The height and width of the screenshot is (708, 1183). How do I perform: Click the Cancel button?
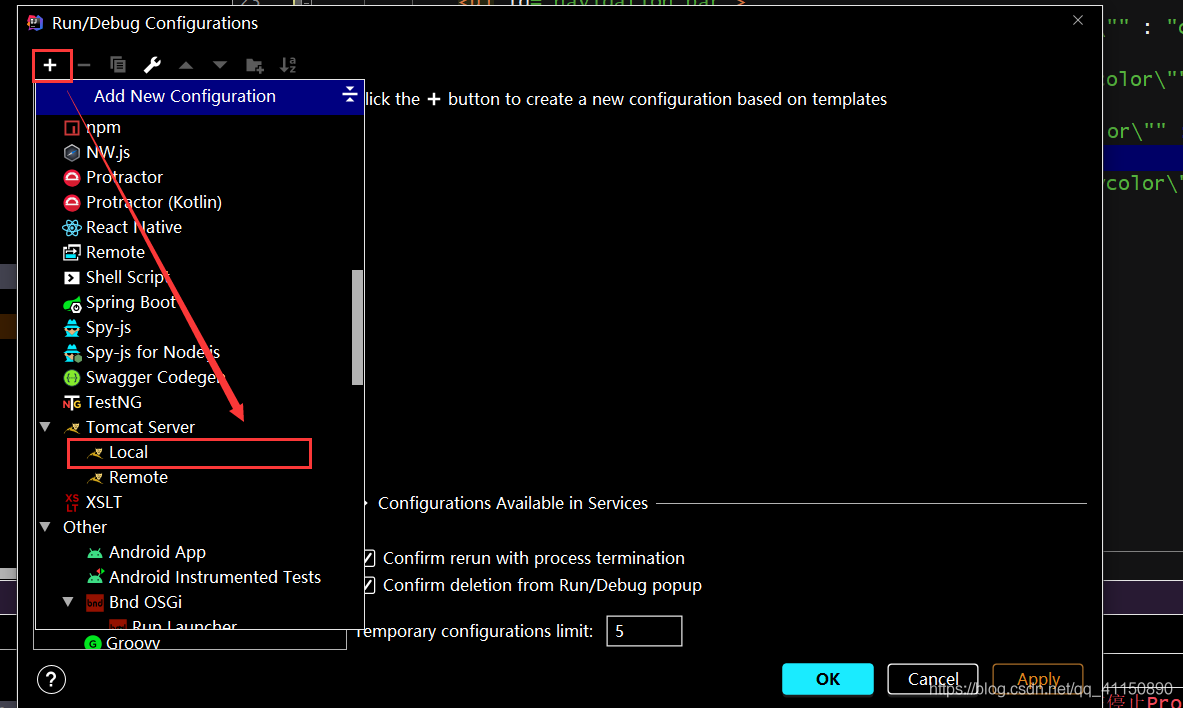pyautogui.click(x=933, y=679)
